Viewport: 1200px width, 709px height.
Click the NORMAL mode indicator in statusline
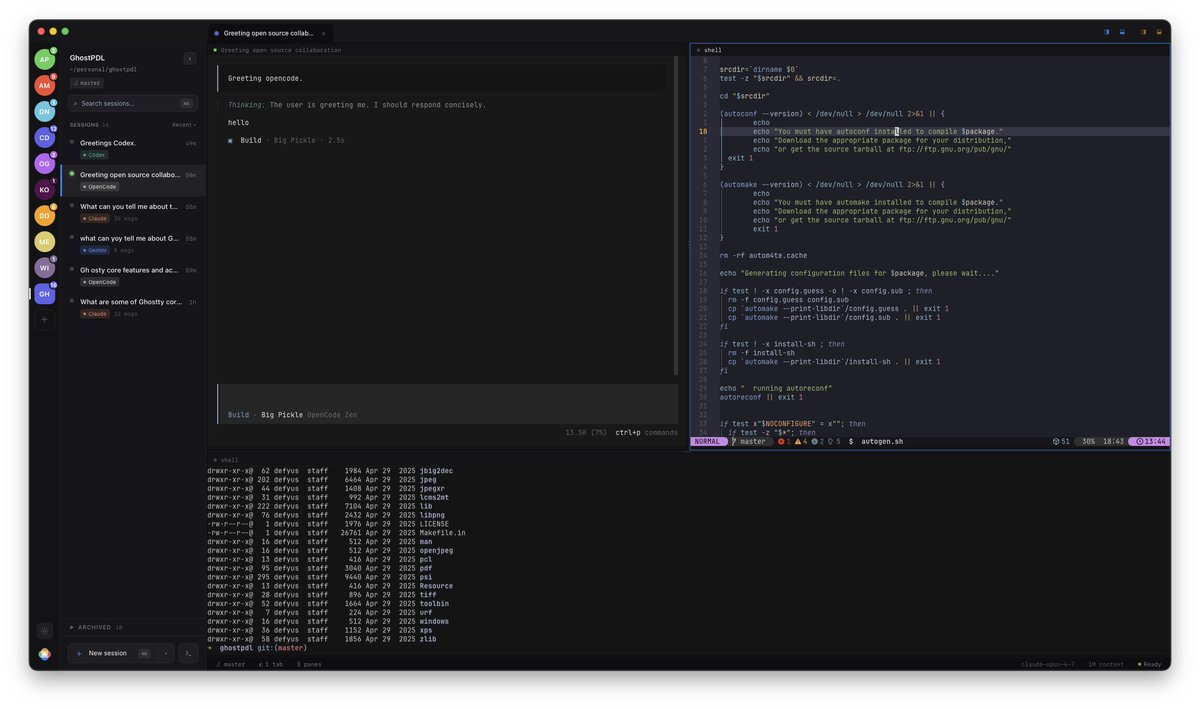707,441
